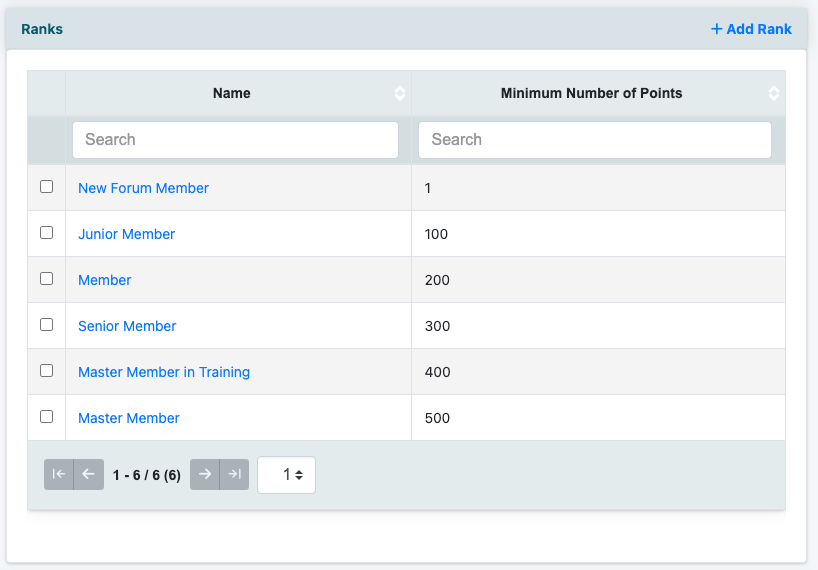The width and height of the screenshot is (818, 570).
Task: Check the New Forum Member row checkbox
Action: point(46,187)
